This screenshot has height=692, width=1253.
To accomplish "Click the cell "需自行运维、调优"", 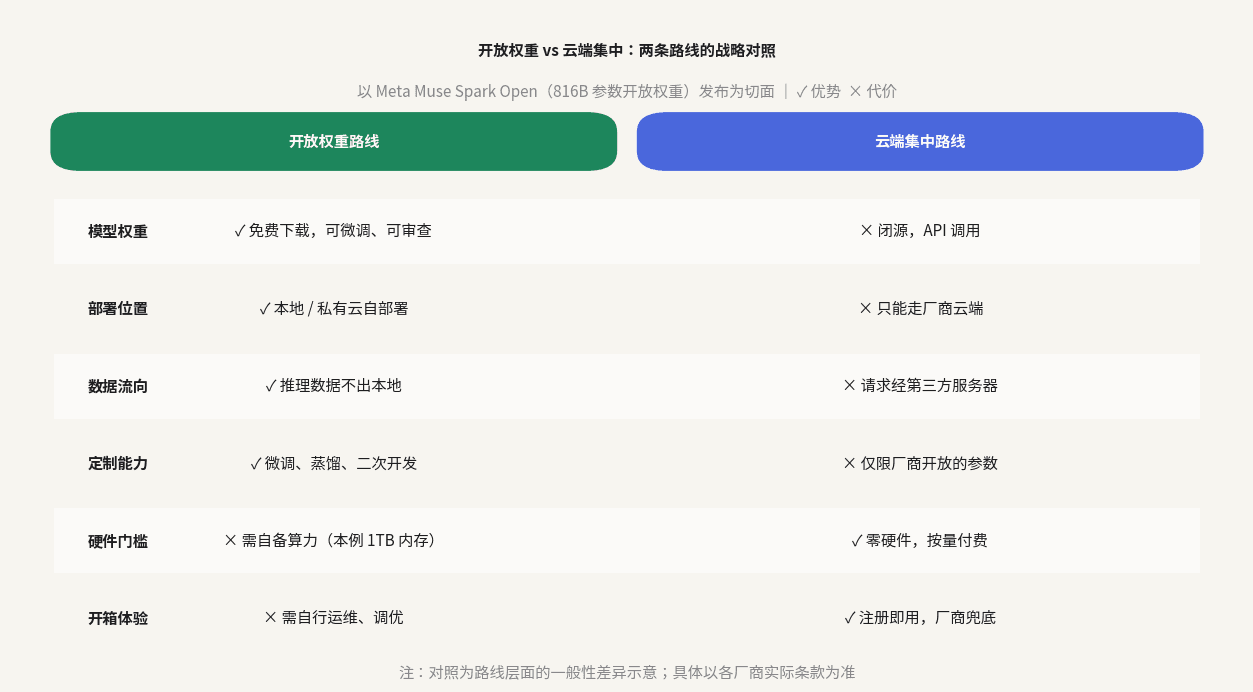I will (x=333, y=617).
